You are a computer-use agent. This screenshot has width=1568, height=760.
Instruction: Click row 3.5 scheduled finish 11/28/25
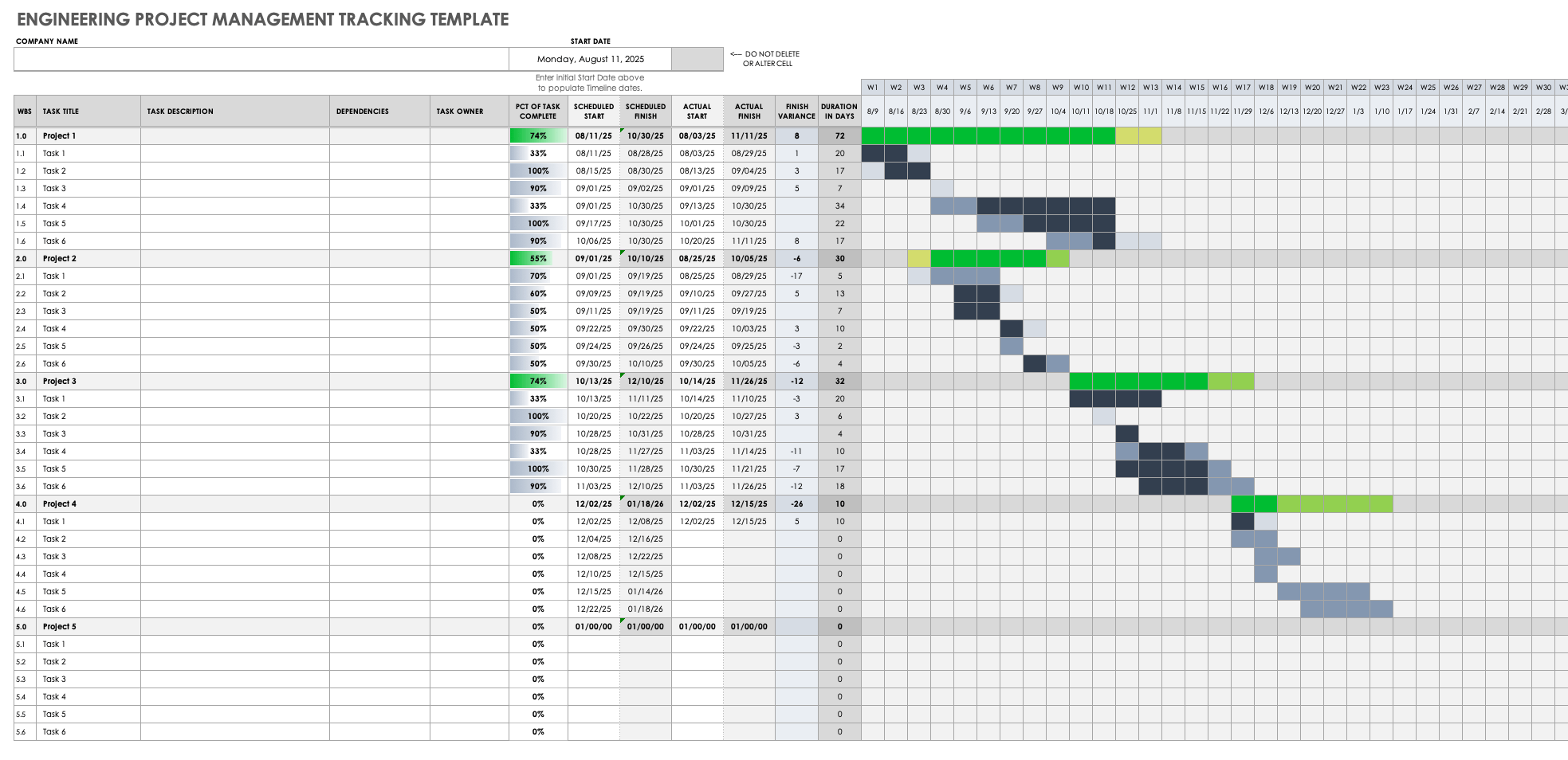646,468
